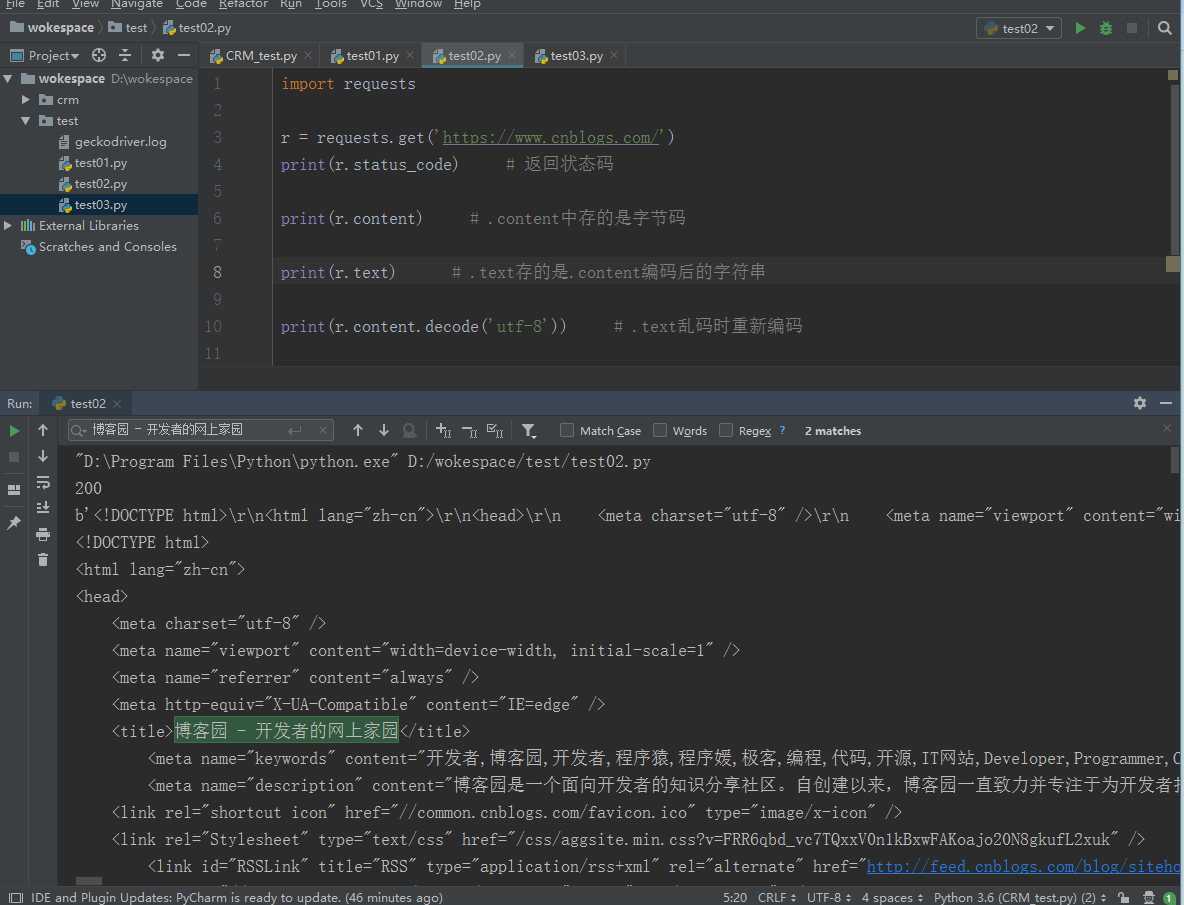Close the test02.py editor tab
This screenshot has width=1184, height=905.
point(512,55)
